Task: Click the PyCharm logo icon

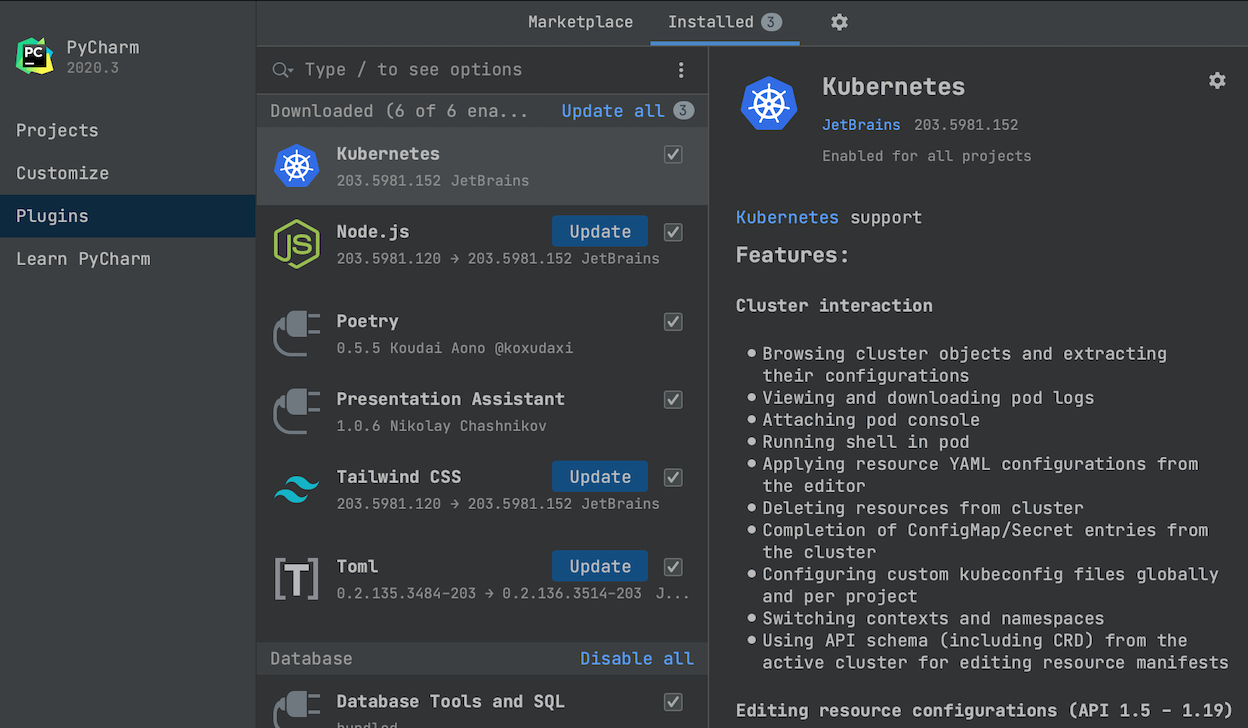Action: coord(35,56)
